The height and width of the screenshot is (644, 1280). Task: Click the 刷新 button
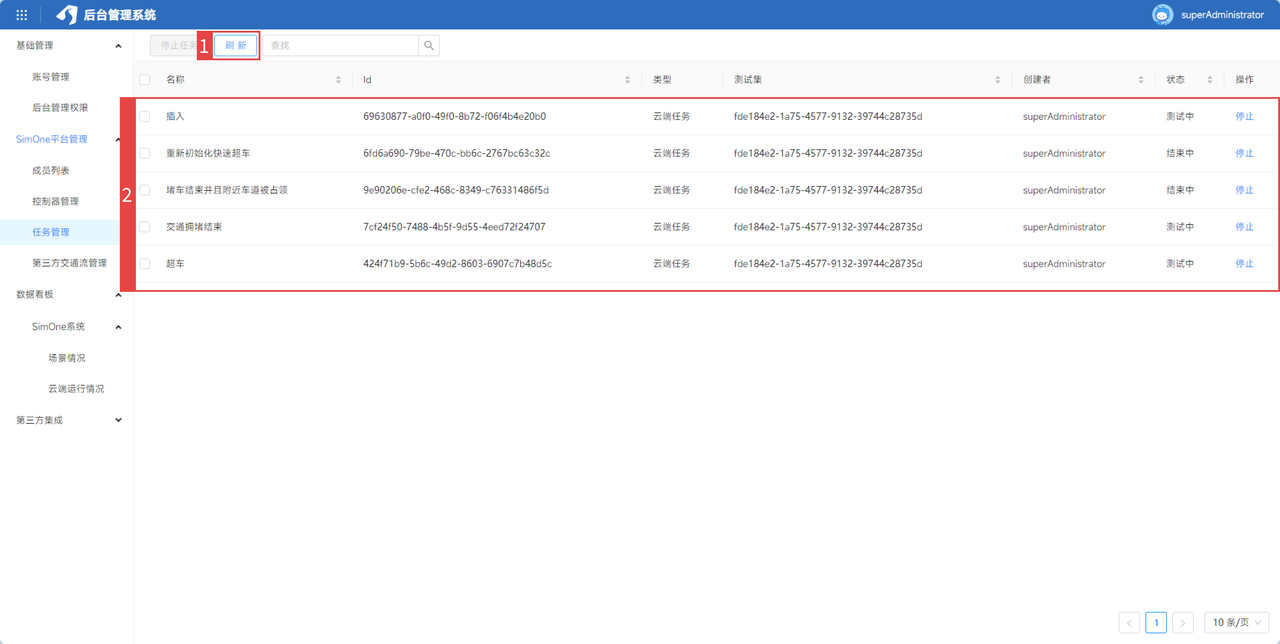236,46
